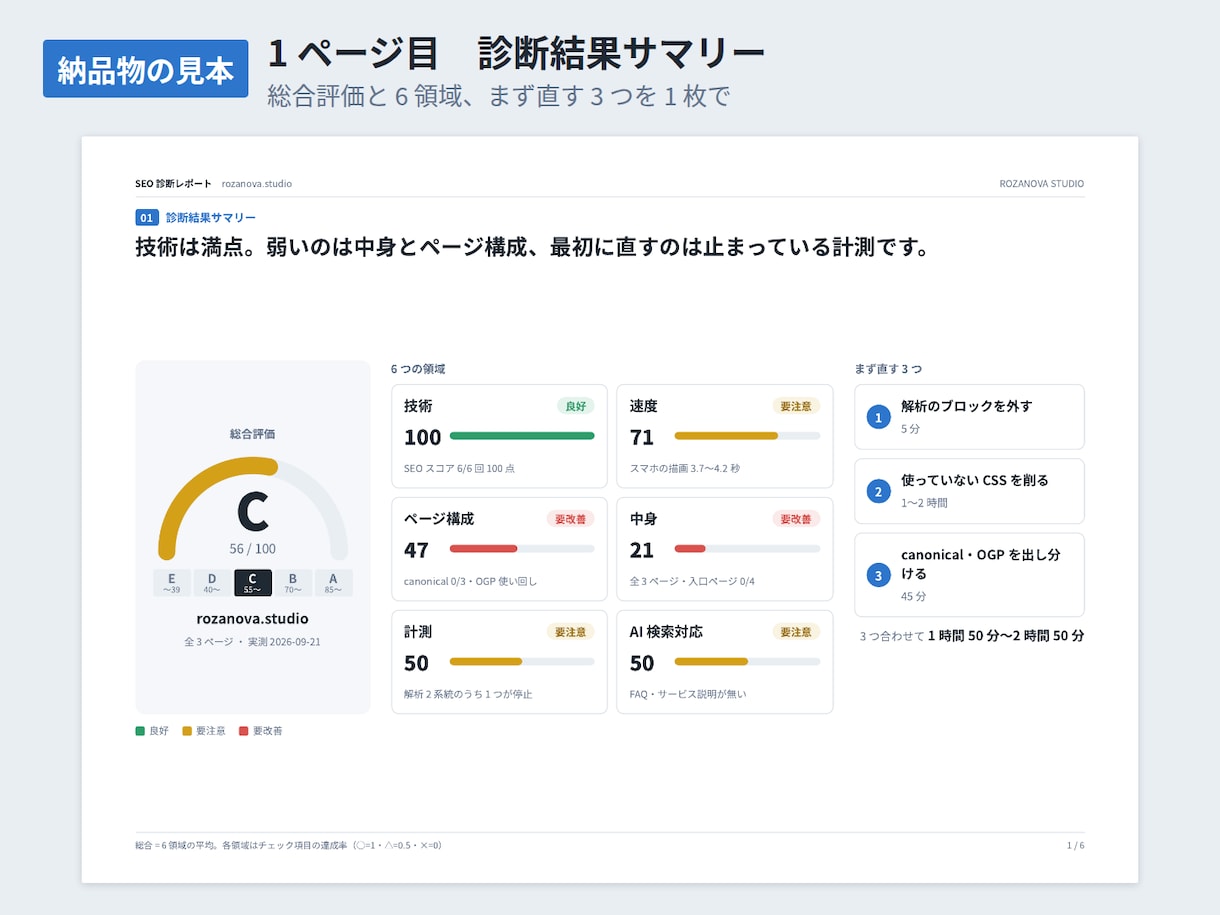Open the canonical・OGP を出し分ける task card

(x=969, y=575)
